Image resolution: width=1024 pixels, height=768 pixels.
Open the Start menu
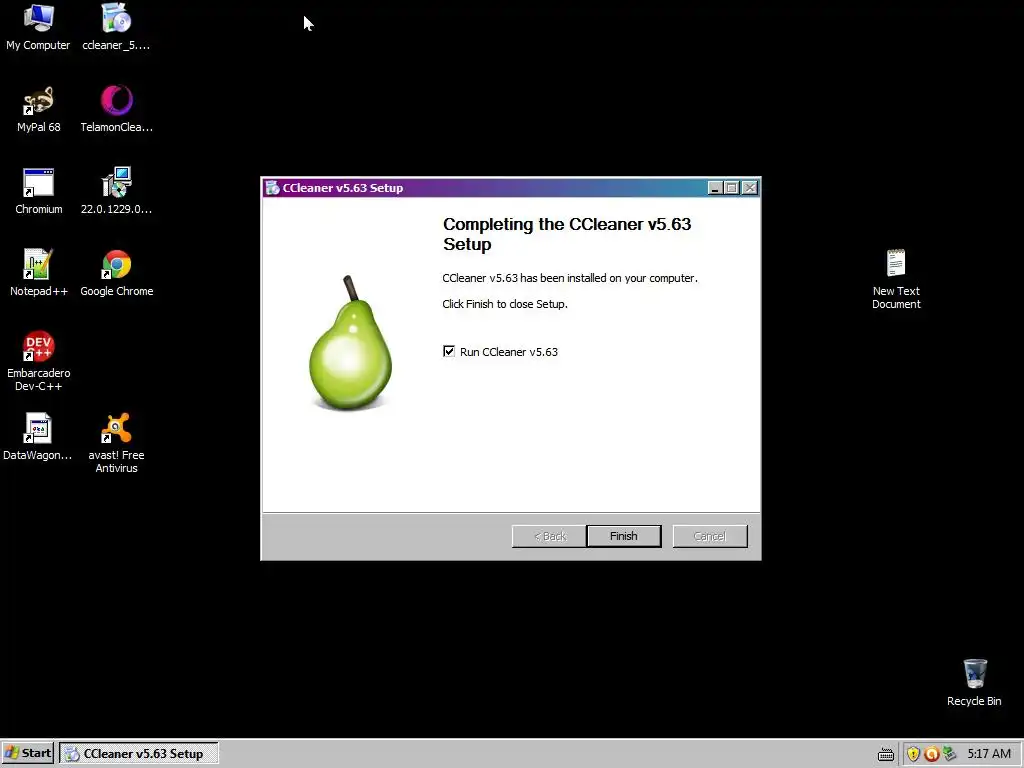(28, 753)
